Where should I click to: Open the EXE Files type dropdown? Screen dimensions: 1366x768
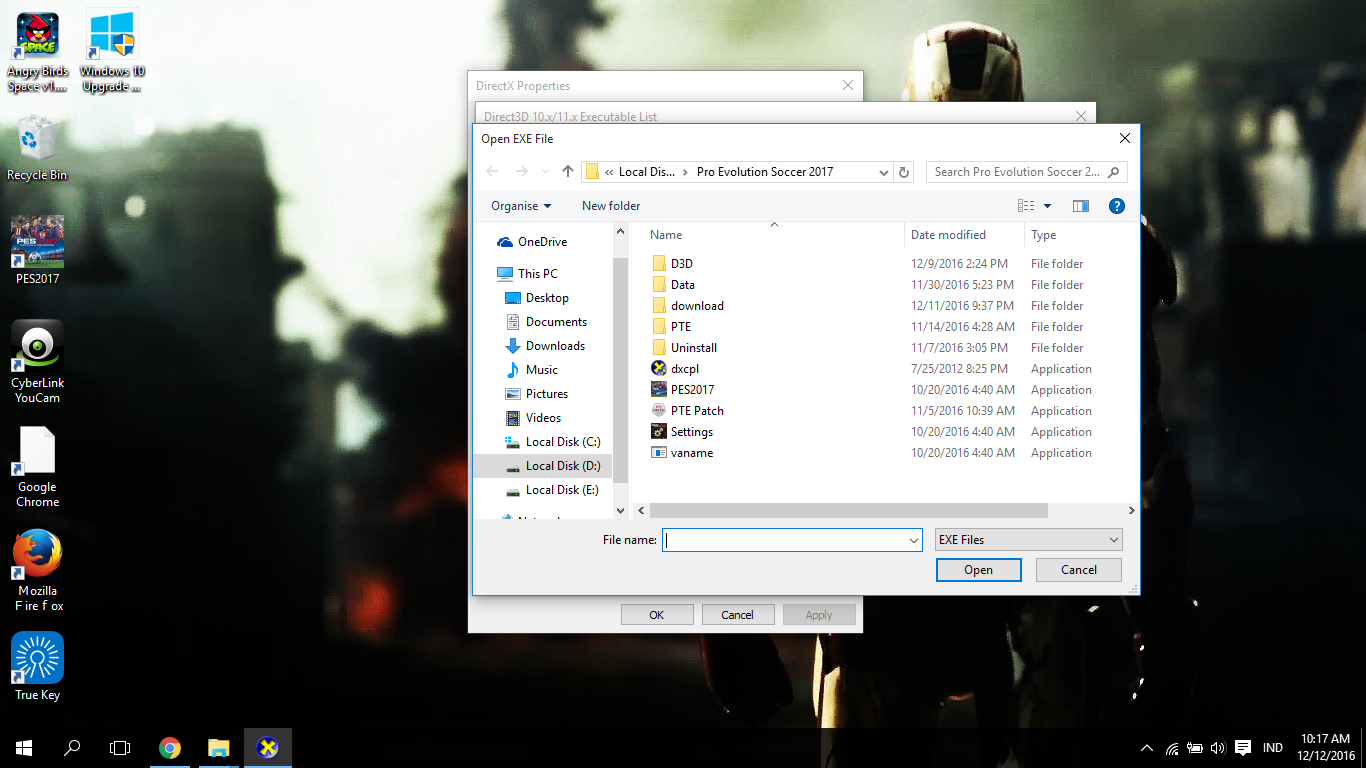coord(1028,540)
